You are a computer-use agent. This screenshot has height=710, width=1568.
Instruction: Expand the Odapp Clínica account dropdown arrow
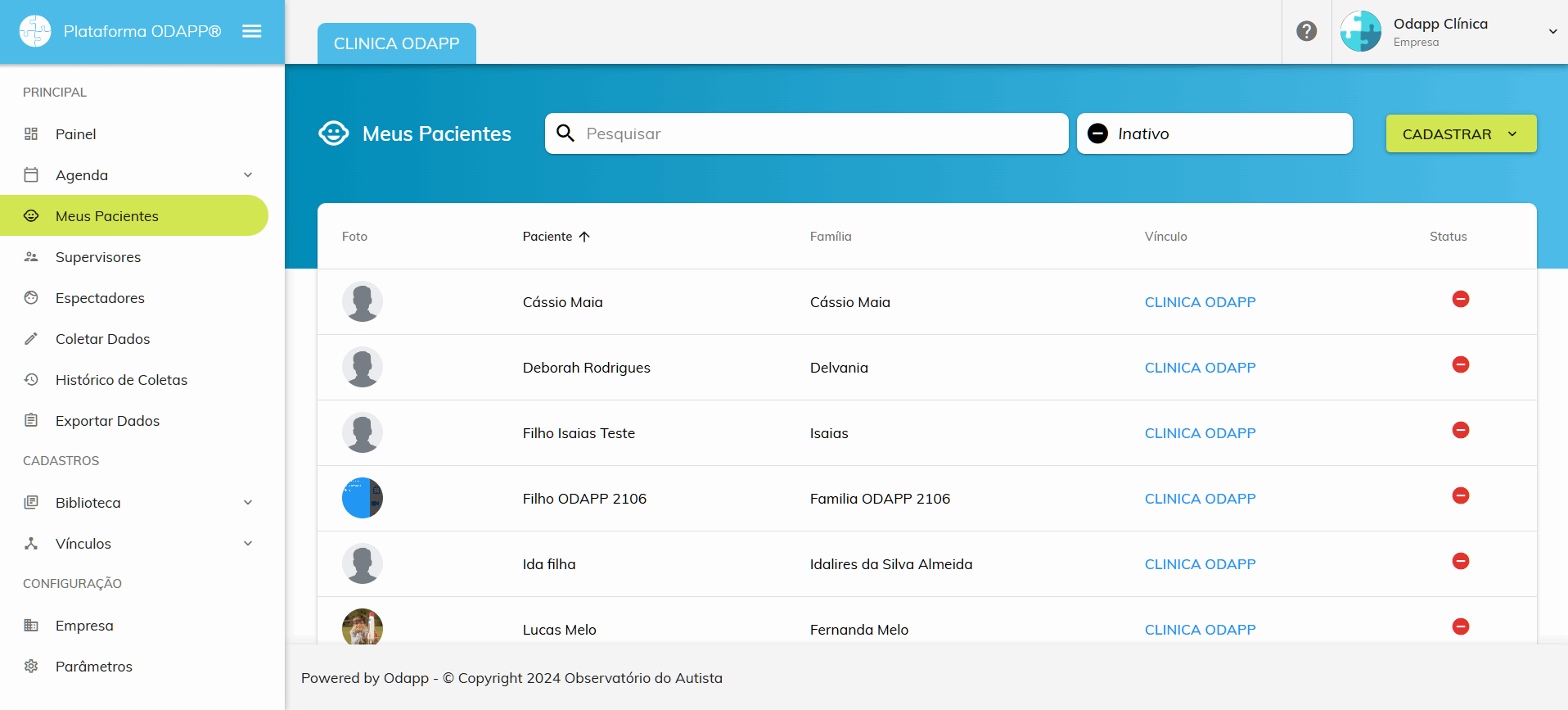1552,32
